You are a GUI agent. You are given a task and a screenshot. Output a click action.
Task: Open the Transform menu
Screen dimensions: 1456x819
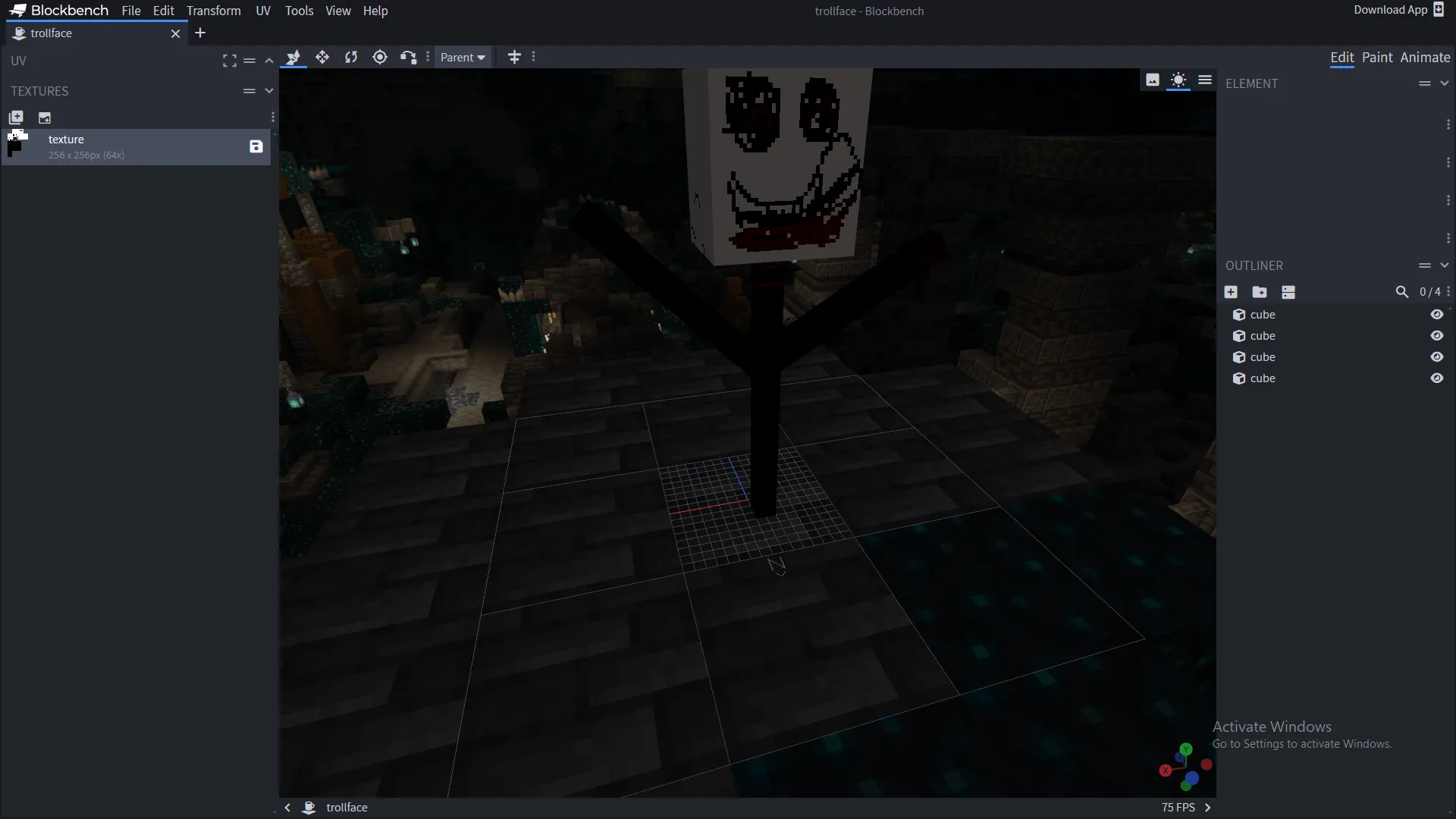pyautogui.click(x=214, y=11)
